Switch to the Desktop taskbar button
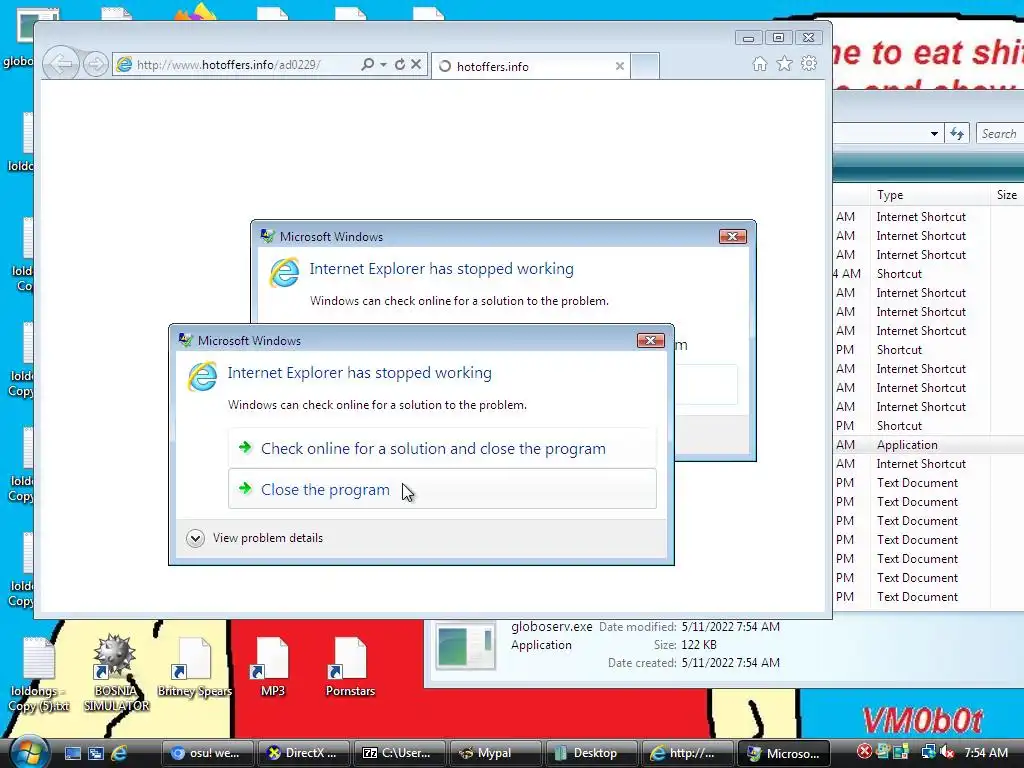The height and width of the screenshot is (768, 1024). (x=591, y=753)
